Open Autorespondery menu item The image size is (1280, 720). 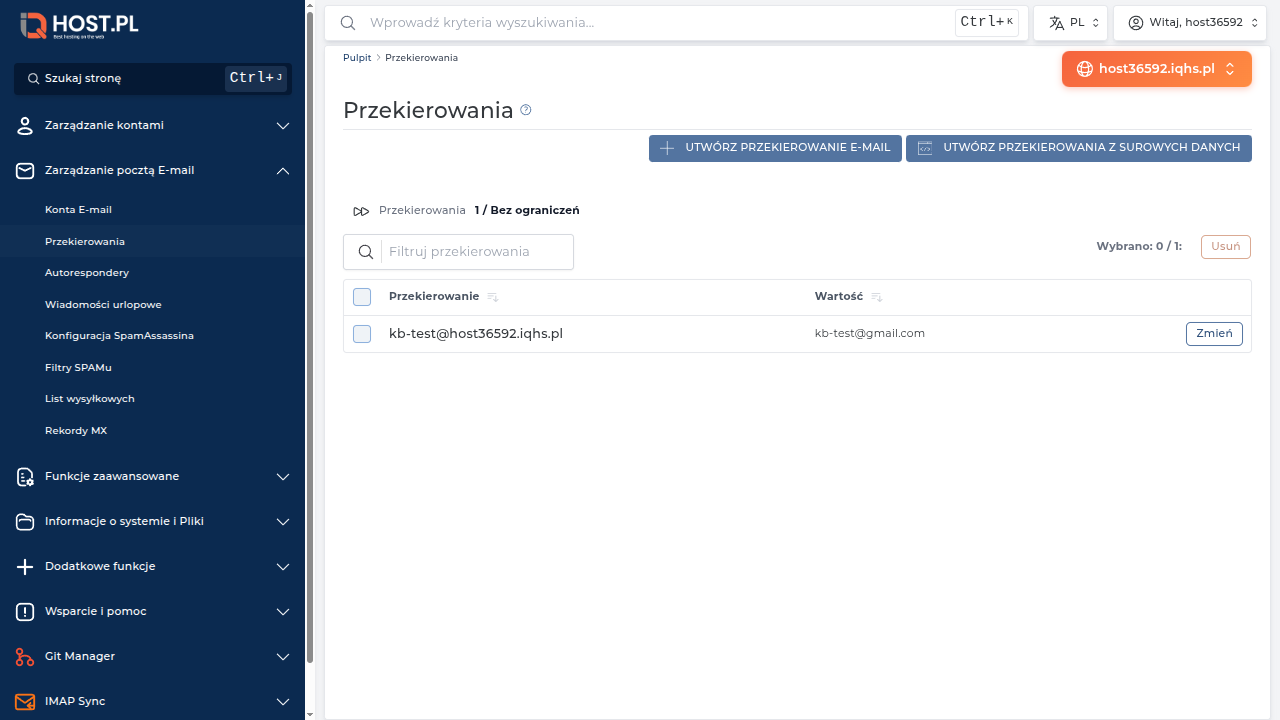(87, 273)
